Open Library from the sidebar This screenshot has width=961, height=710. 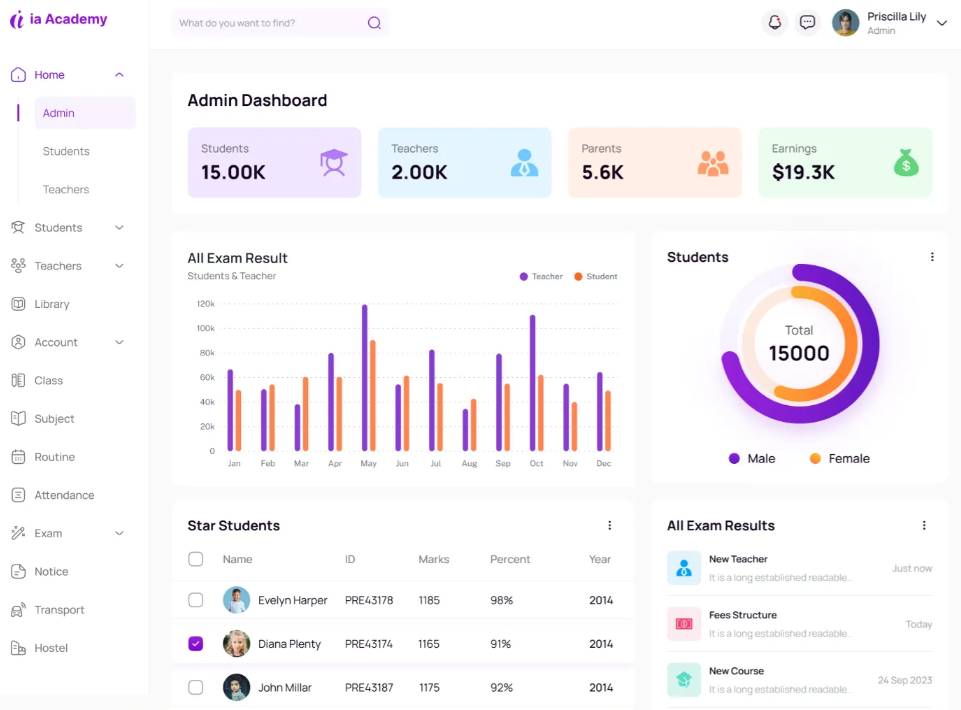(51, 304)
